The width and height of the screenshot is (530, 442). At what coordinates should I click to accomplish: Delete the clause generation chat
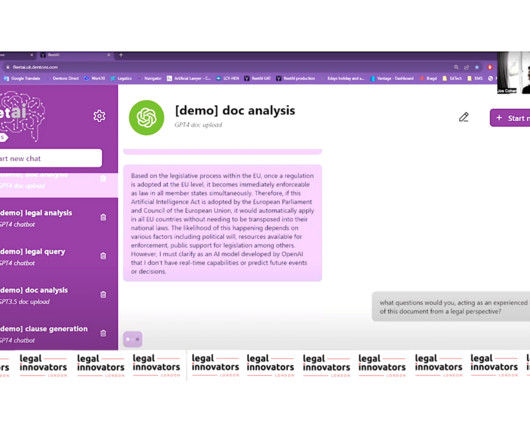click(103, 333)
